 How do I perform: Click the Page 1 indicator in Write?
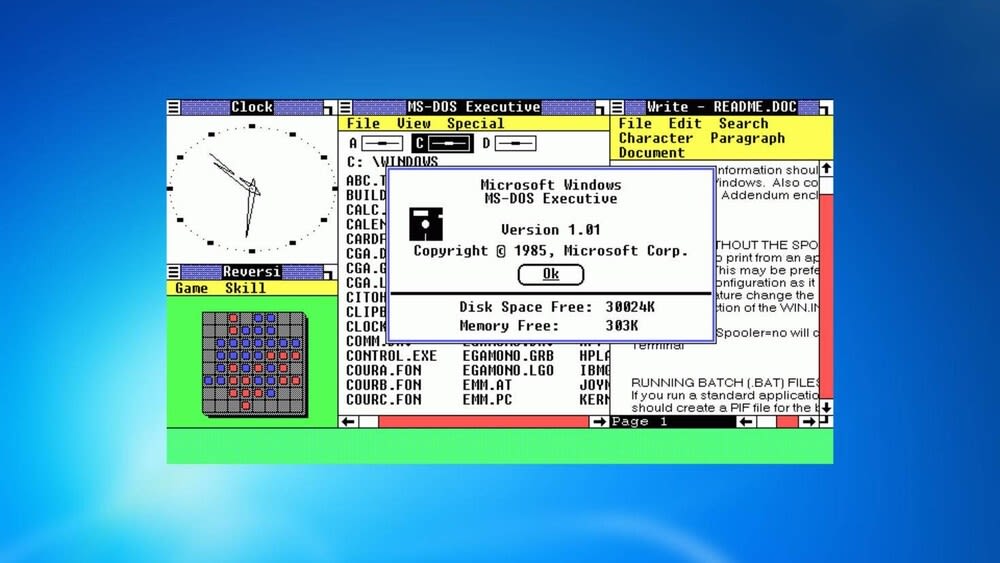640,421
